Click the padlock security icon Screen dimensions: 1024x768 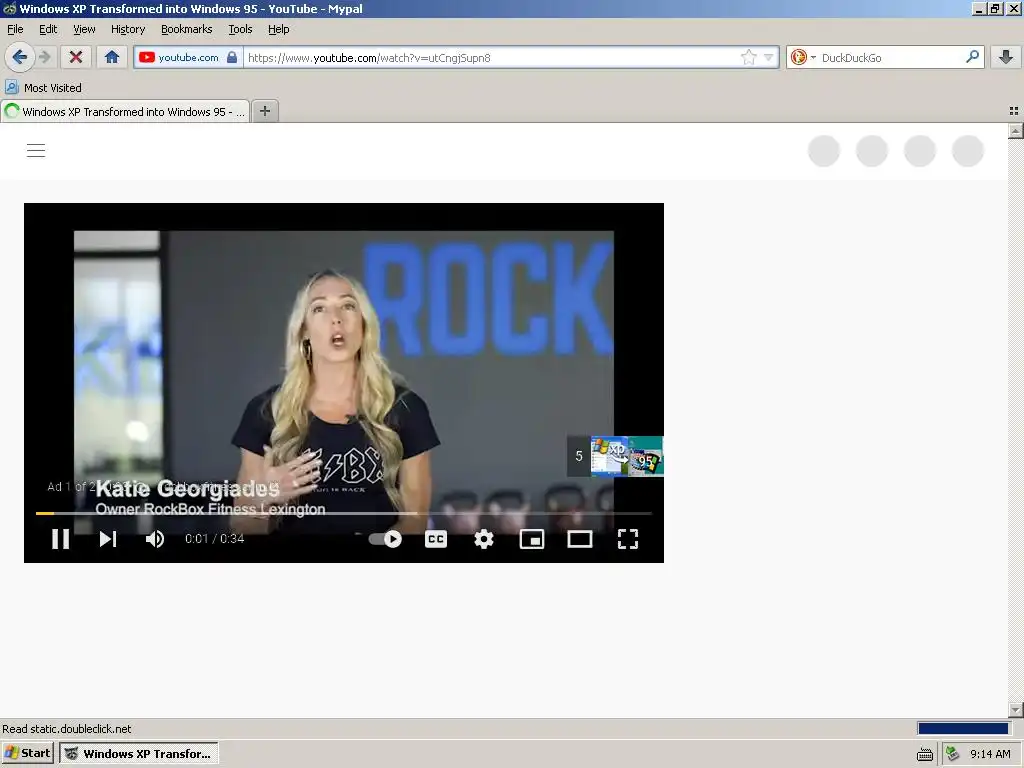click(232, 57)
